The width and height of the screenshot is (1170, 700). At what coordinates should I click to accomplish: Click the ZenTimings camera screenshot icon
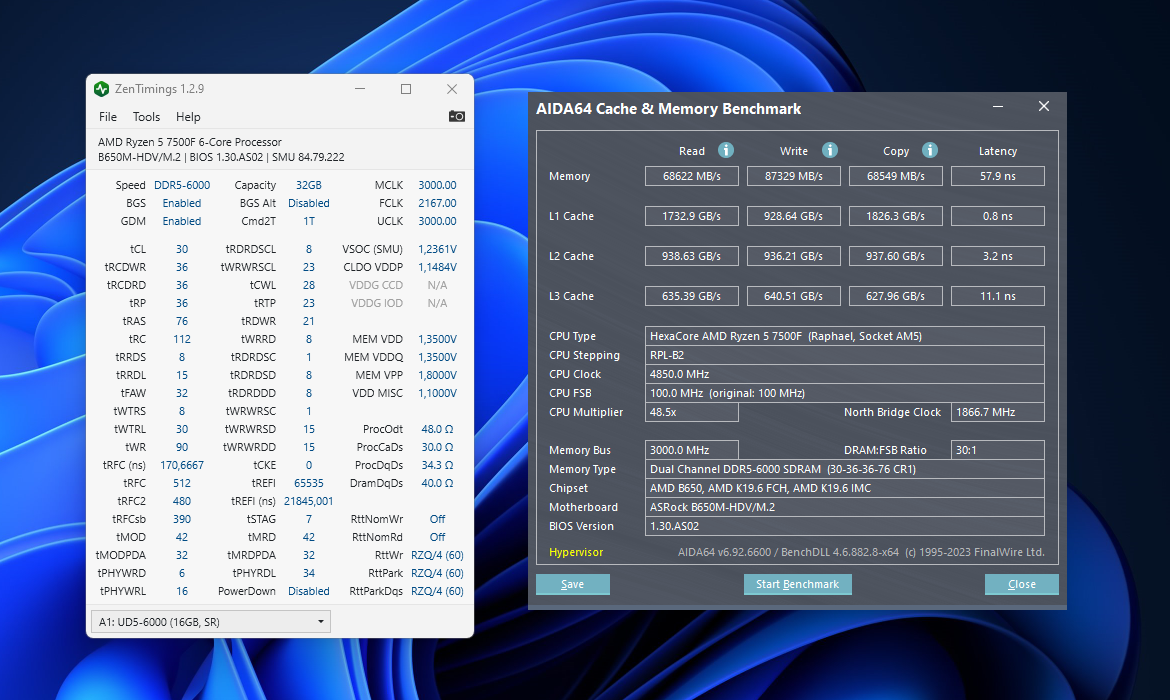pos(457,116)
